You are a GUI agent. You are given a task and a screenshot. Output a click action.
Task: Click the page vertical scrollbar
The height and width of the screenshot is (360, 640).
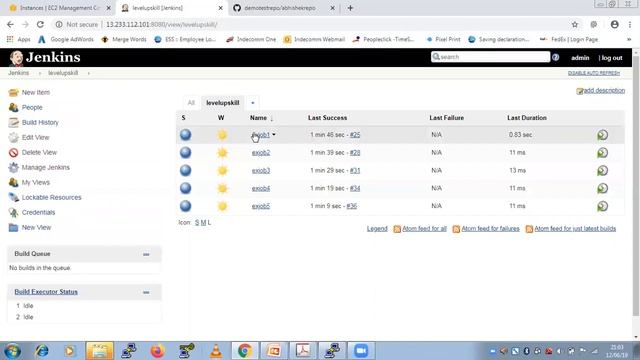coord(636,186)
